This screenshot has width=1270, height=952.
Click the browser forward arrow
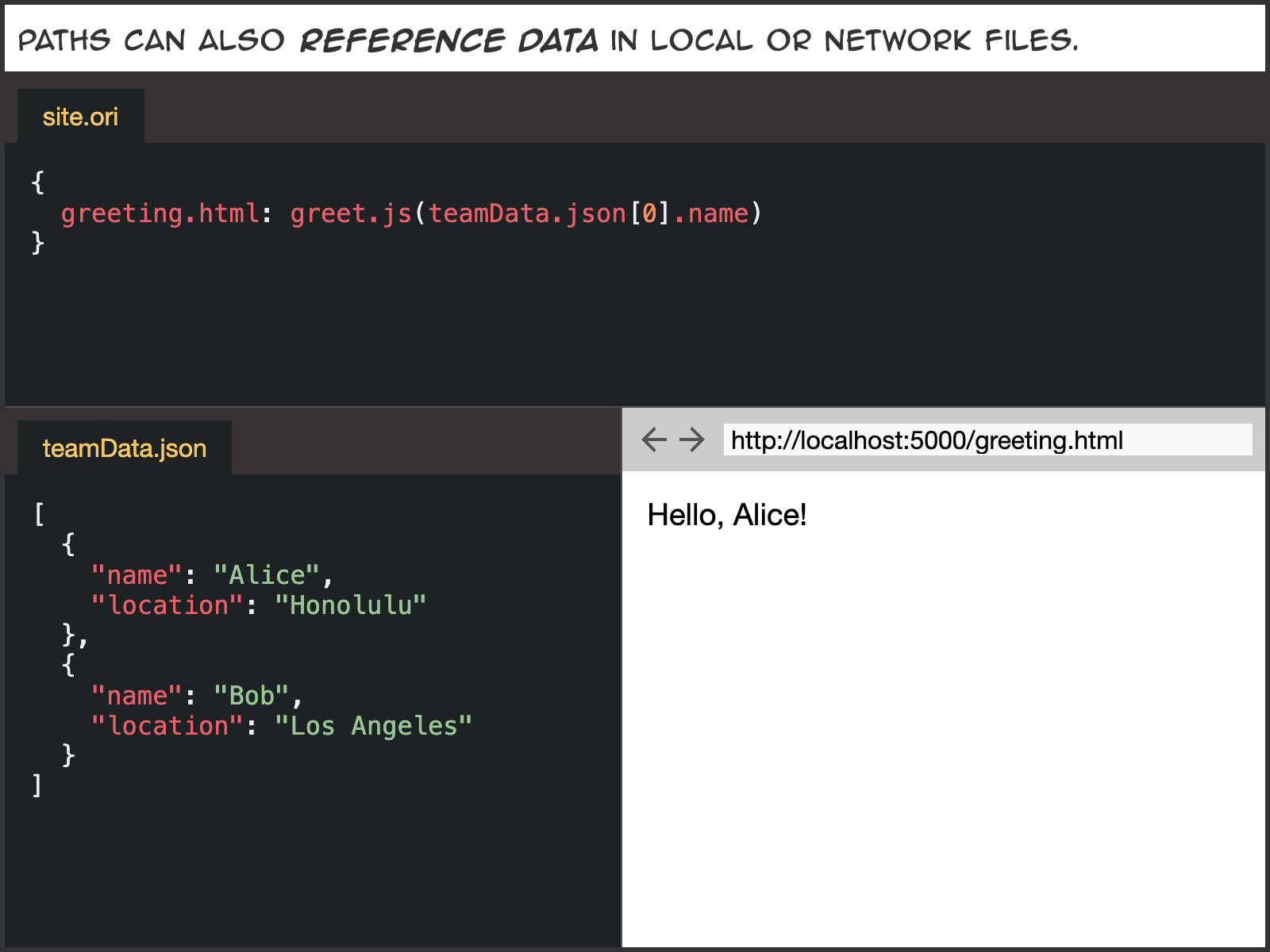[x=692, y=440]
